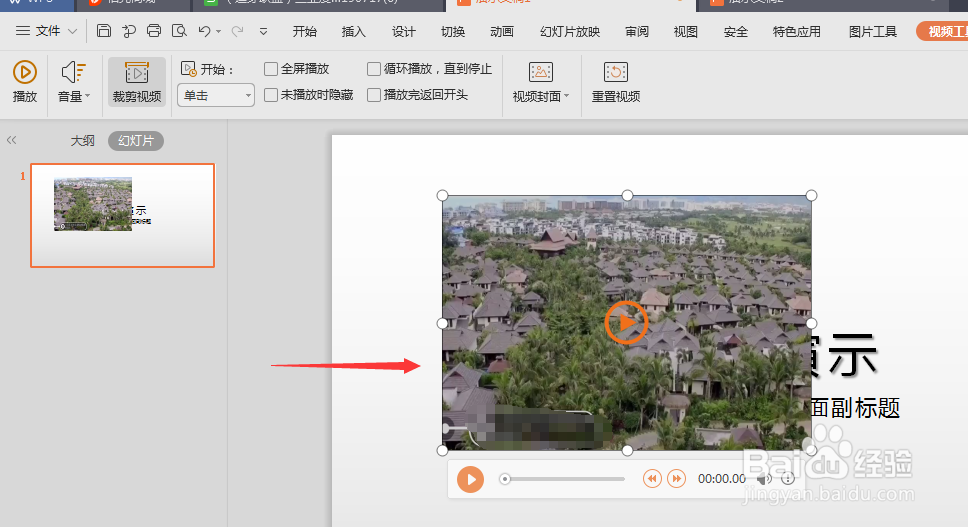
Task: Click the more options icon in video bar
Action: [788, 479]
